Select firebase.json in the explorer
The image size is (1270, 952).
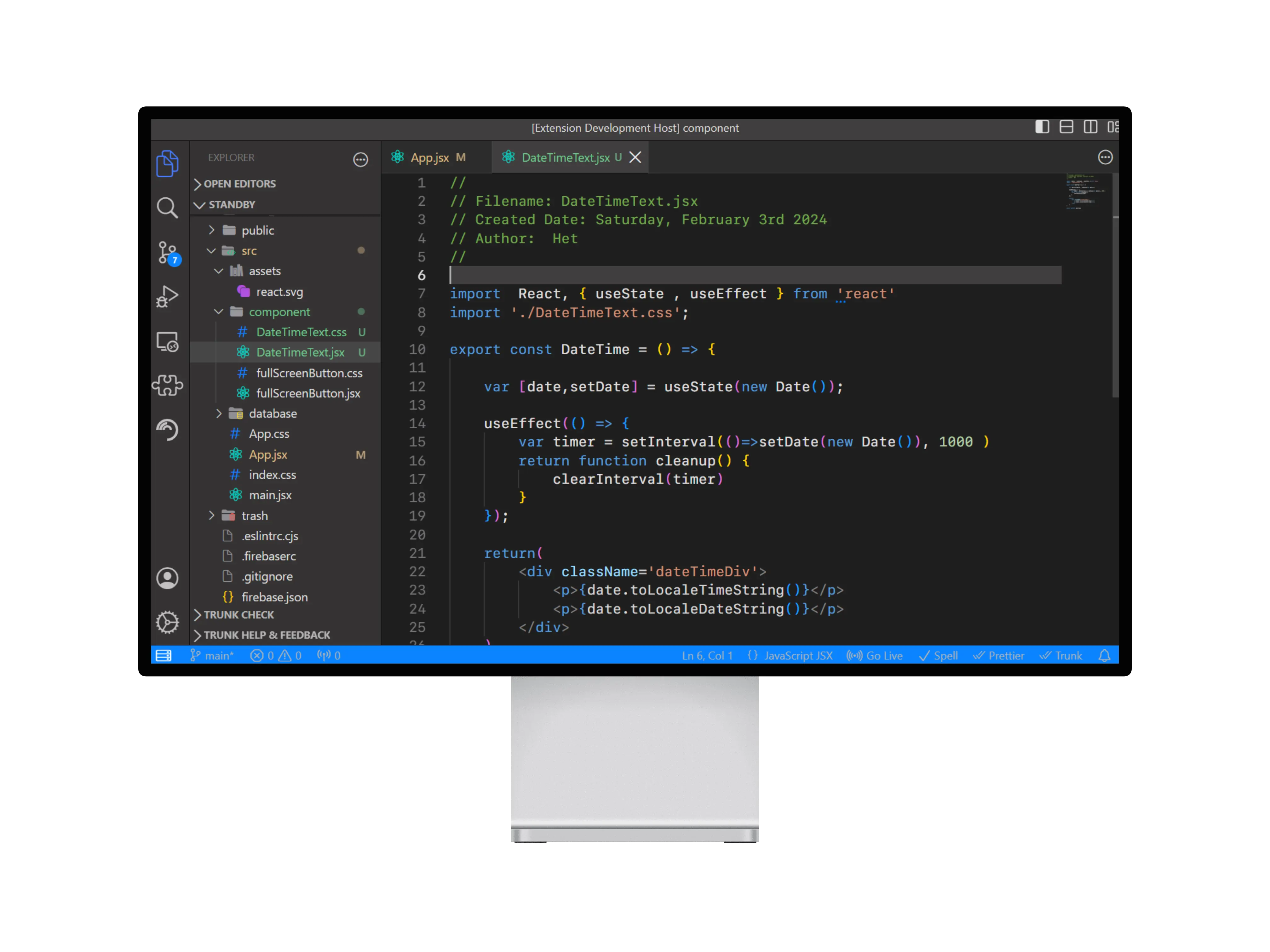[275, 597]
